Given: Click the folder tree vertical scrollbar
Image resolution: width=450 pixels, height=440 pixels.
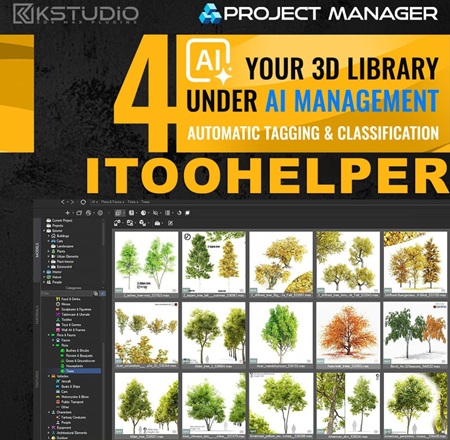Looking at the screenshot, I should [103, 233].
